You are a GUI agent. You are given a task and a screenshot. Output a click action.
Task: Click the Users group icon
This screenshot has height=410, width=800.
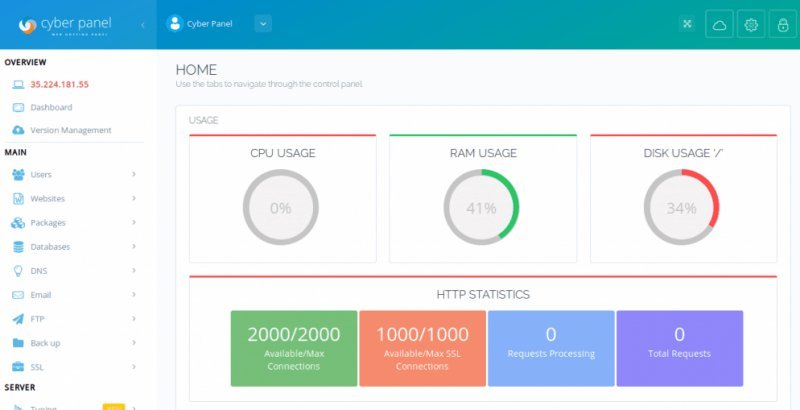(18, 174)
